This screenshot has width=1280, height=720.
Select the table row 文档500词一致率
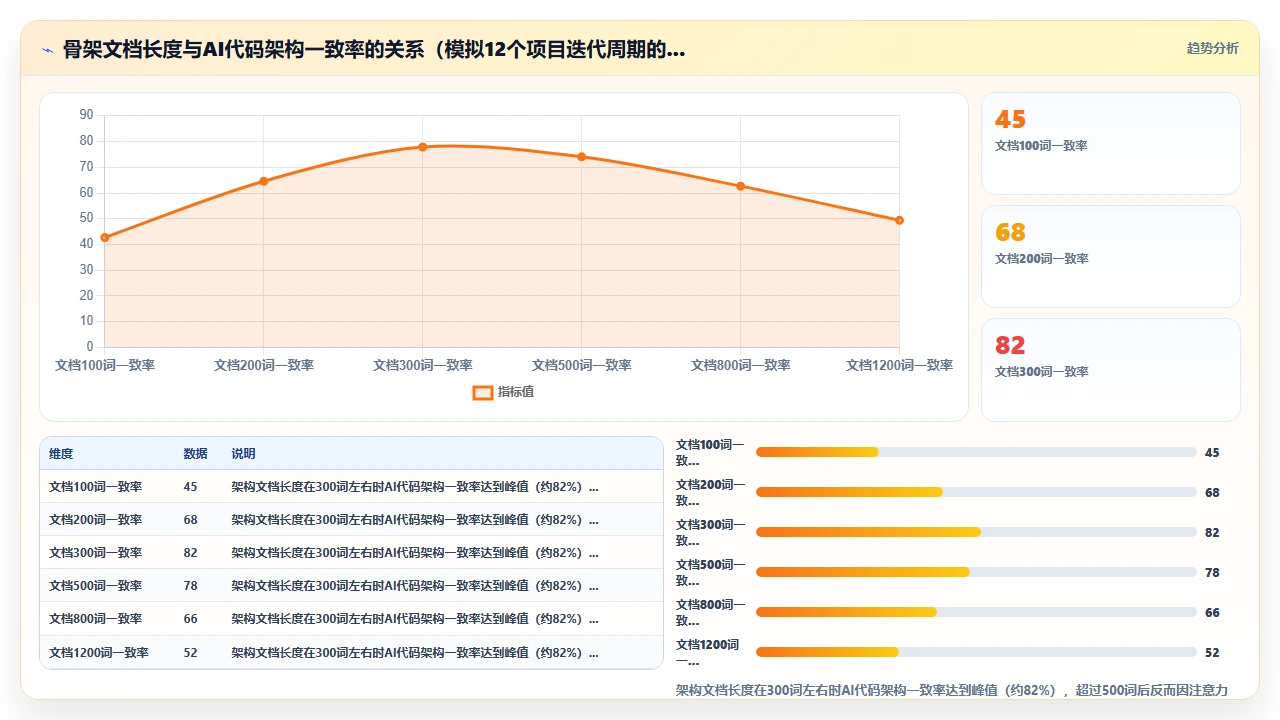(x=351, y=585)
